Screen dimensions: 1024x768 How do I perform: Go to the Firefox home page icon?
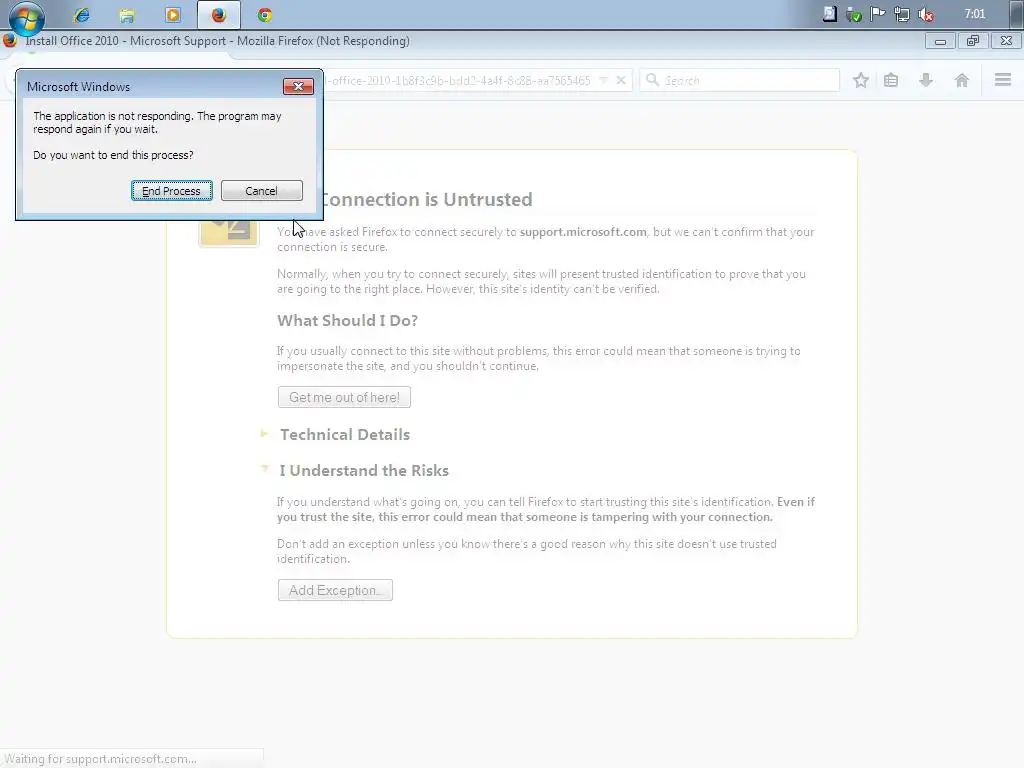tap(961, 80)
